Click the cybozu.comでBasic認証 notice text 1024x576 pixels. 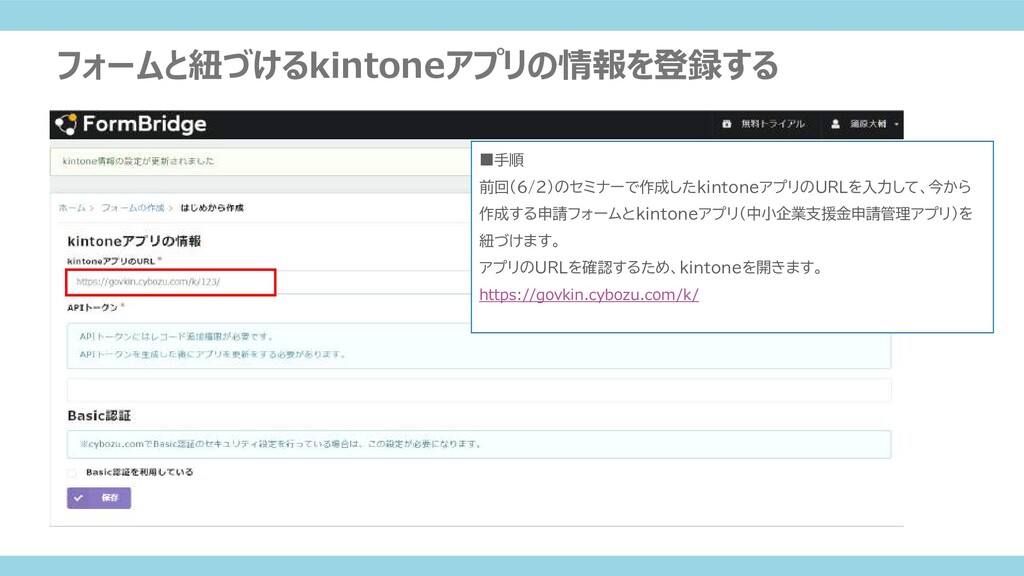pos(281,444)
